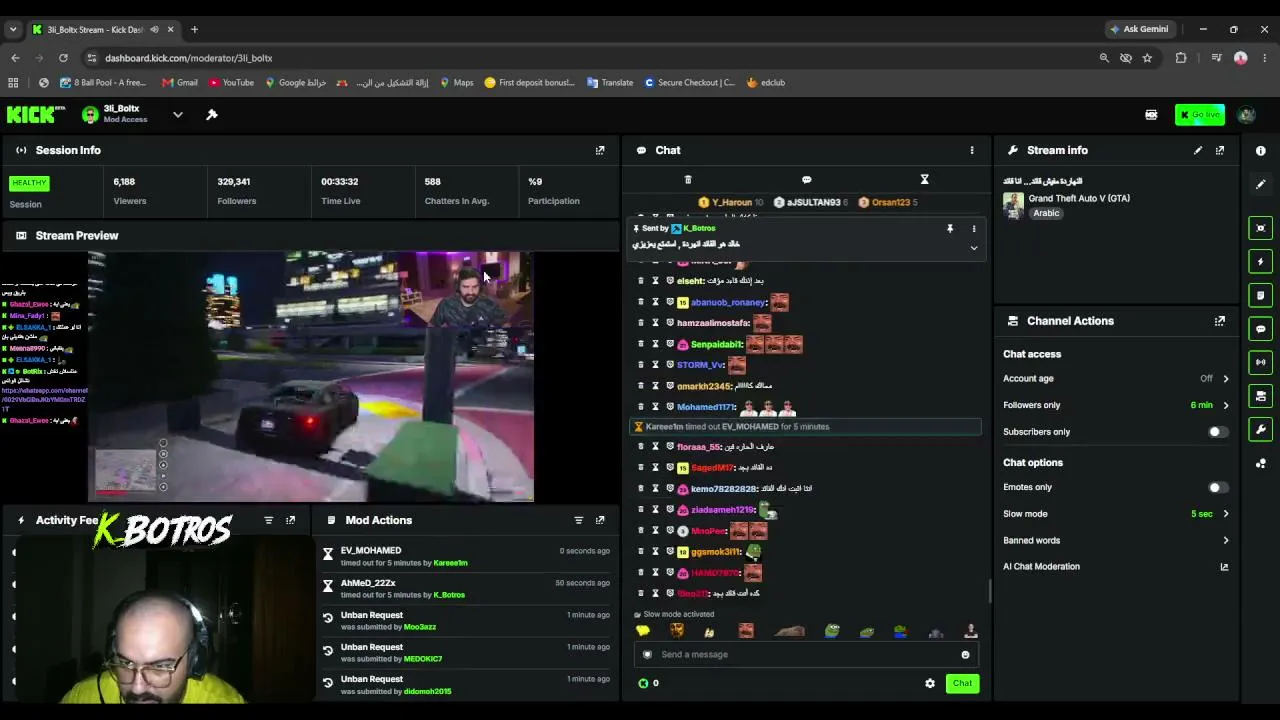
Task: Toggle the stream preview widget in sidebar
Action: pyautogui.click(x=1261, y=228)
